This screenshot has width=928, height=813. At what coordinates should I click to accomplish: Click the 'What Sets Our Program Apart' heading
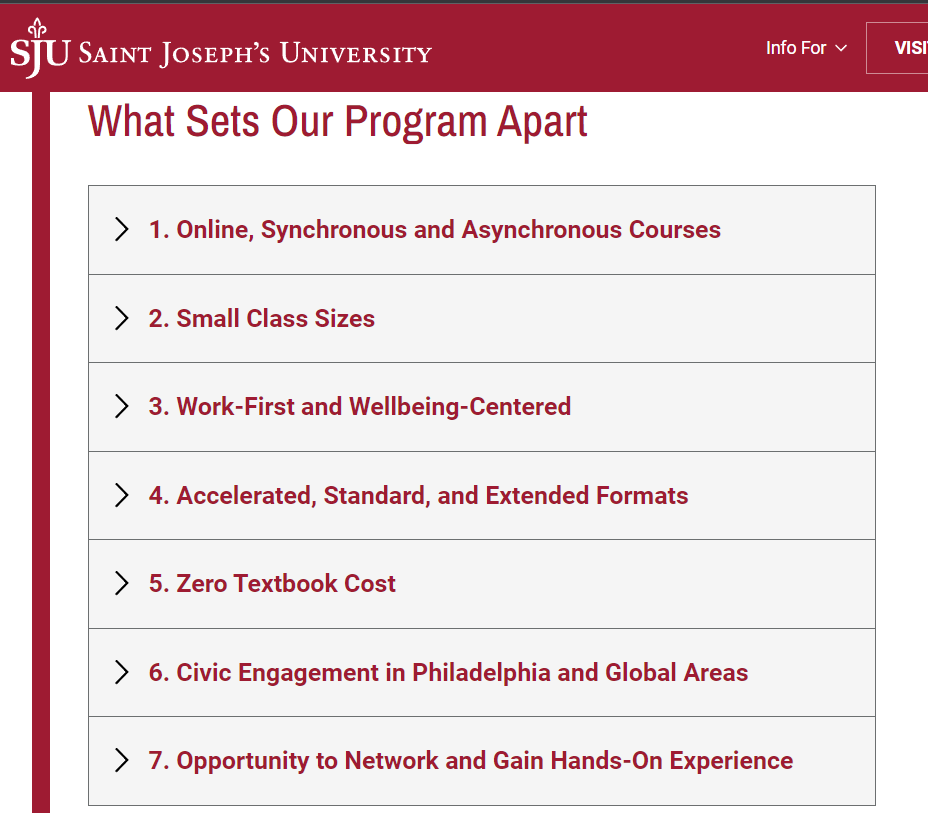[x=337, y=121]
